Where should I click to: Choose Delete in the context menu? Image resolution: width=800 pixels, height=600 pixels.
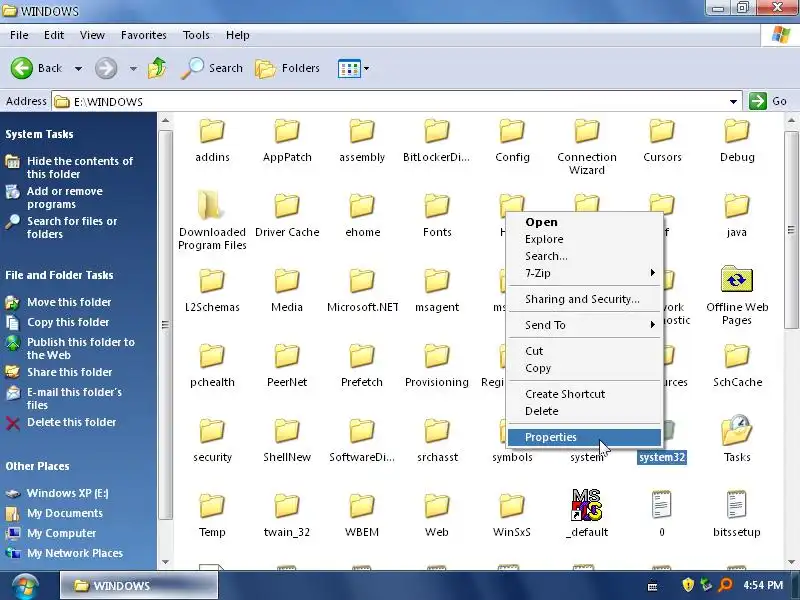(x=585, y=411)
